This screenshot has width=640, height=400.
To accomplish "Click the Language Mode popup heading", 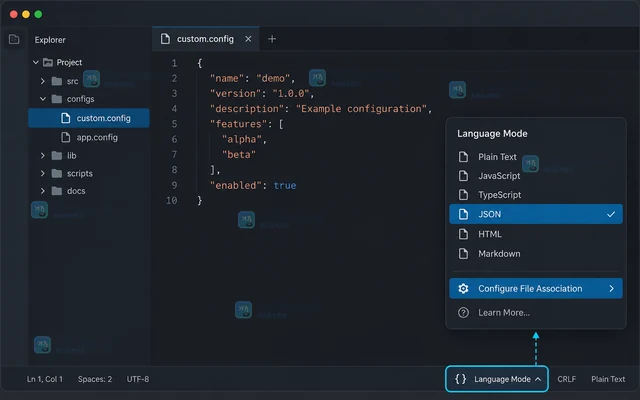I will coord(492,133).
